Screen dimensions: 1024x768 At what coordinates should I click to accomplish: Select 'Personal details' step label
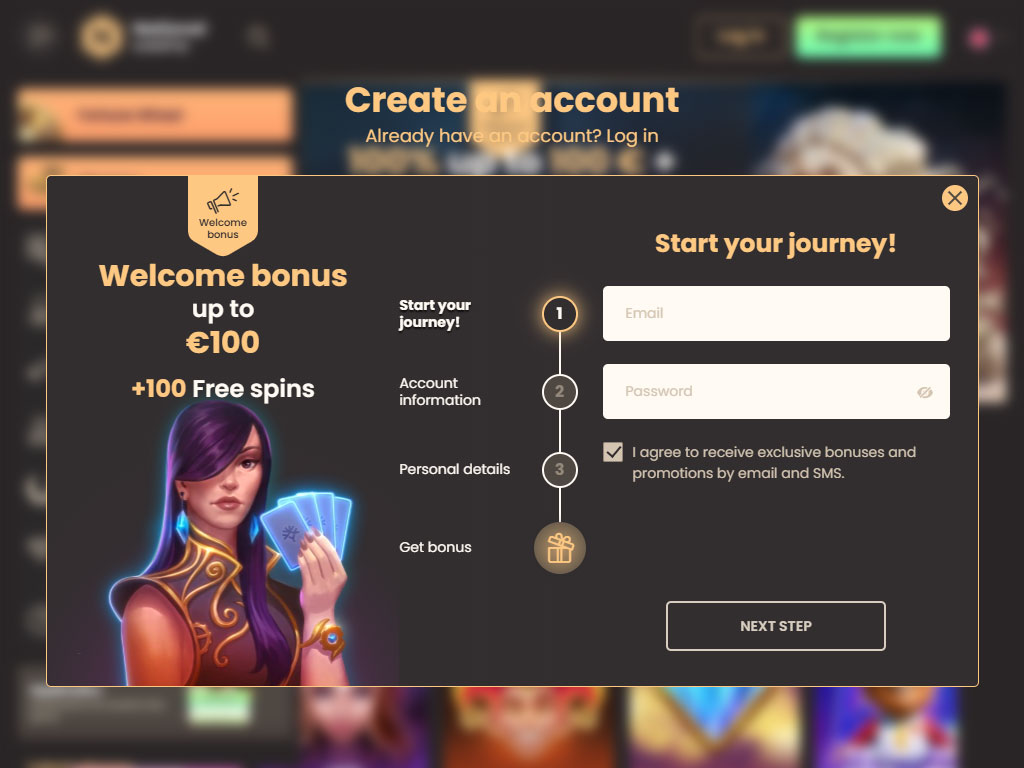click(x=455, y=469)
